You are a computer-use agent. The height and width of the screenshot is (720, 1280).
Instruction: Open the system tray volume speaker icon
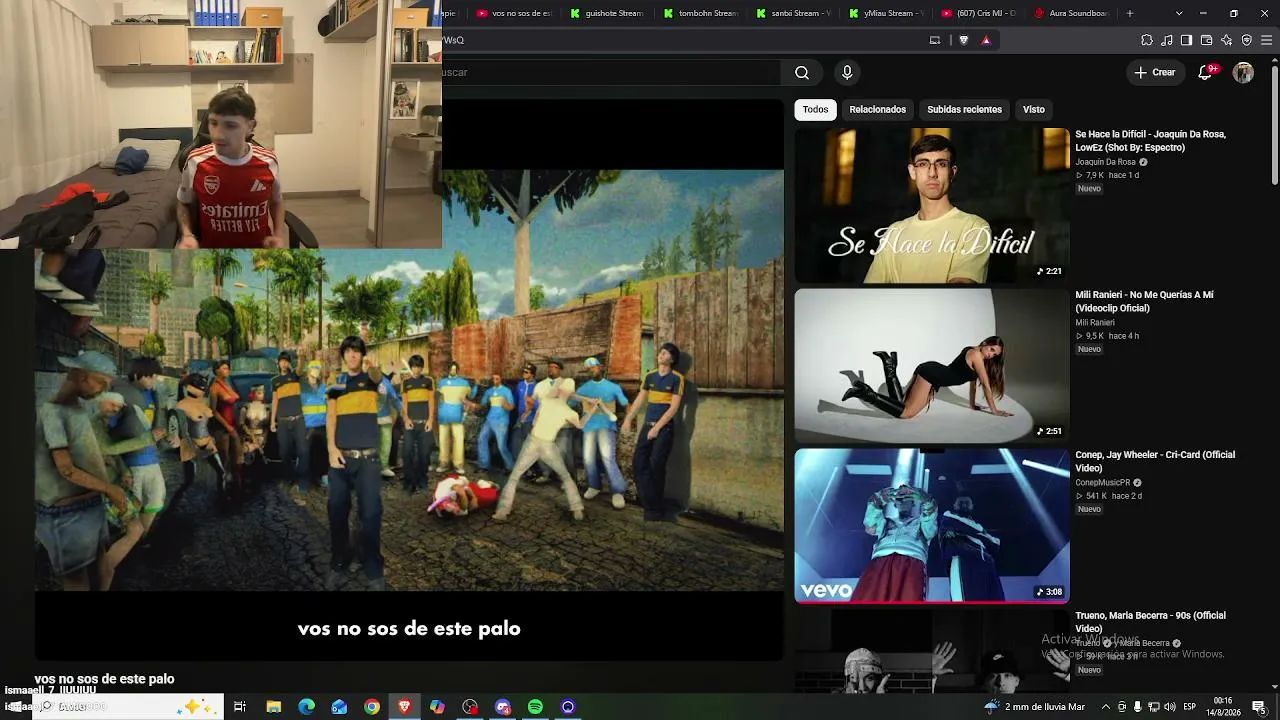(x=1170, y=707)
